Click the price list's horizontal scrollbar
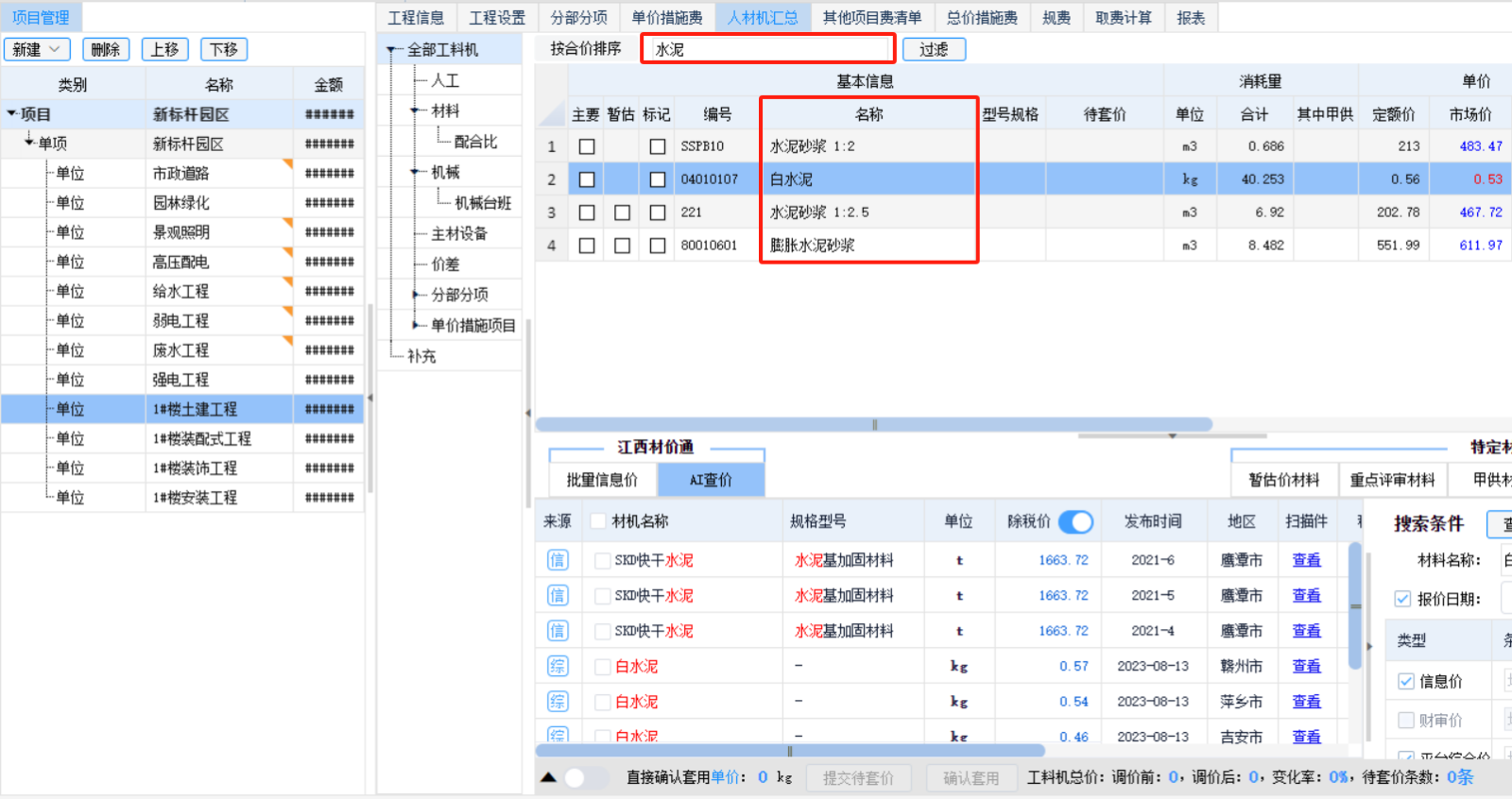This screenshot has width=1512, height=799. click(x=790, y=751)
